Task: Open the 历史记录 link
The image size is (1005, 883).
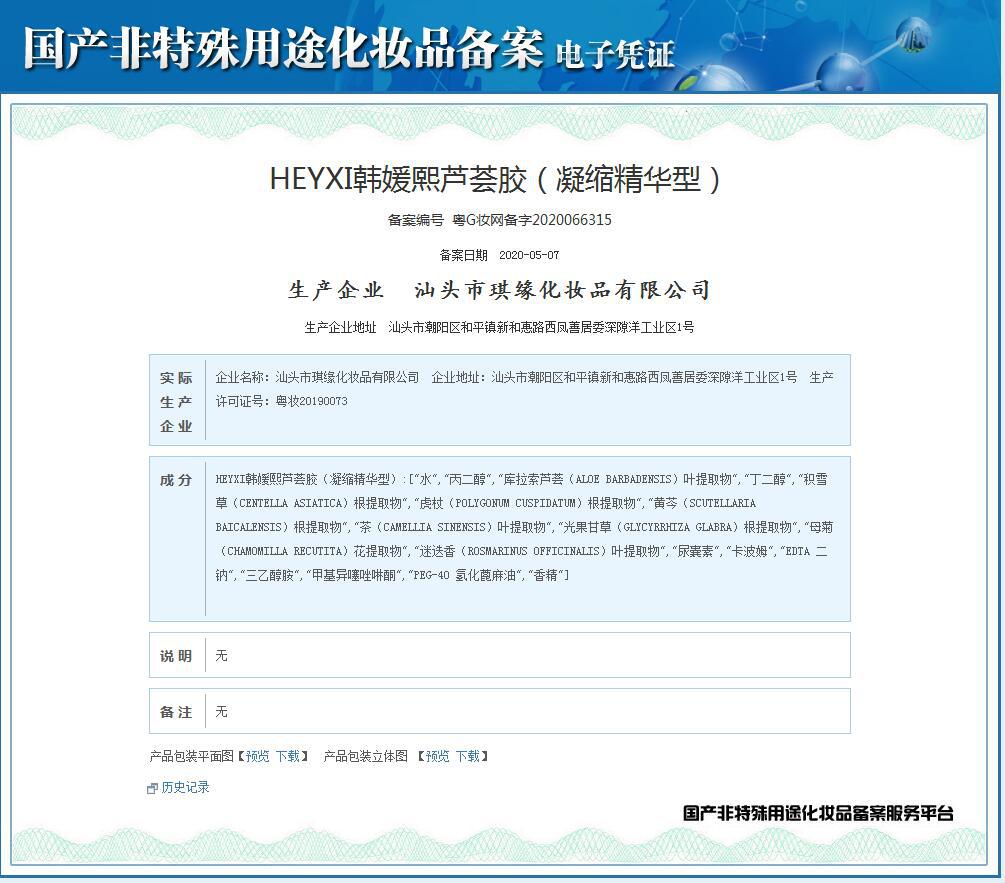Action: click(x=186, y=787)
